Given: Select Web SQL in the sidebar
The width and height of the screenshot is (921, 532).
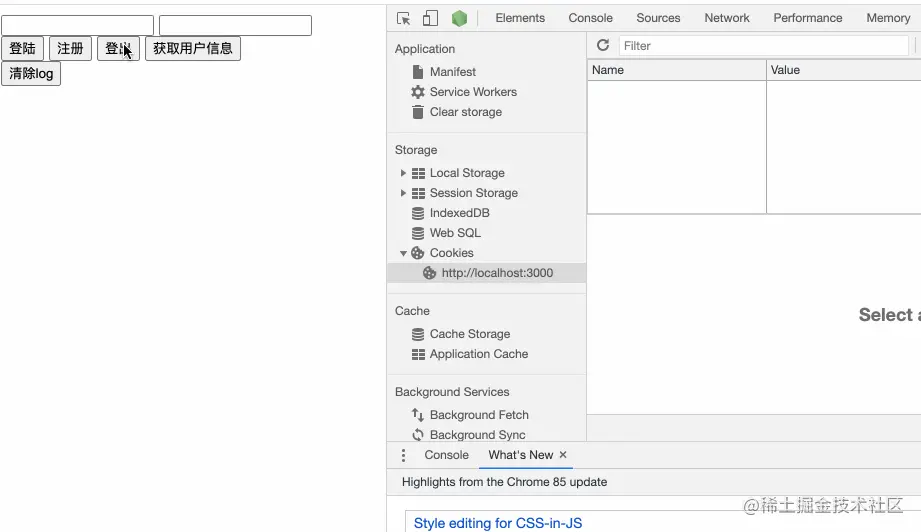Looking at the screenshot, I should [455, 233].
